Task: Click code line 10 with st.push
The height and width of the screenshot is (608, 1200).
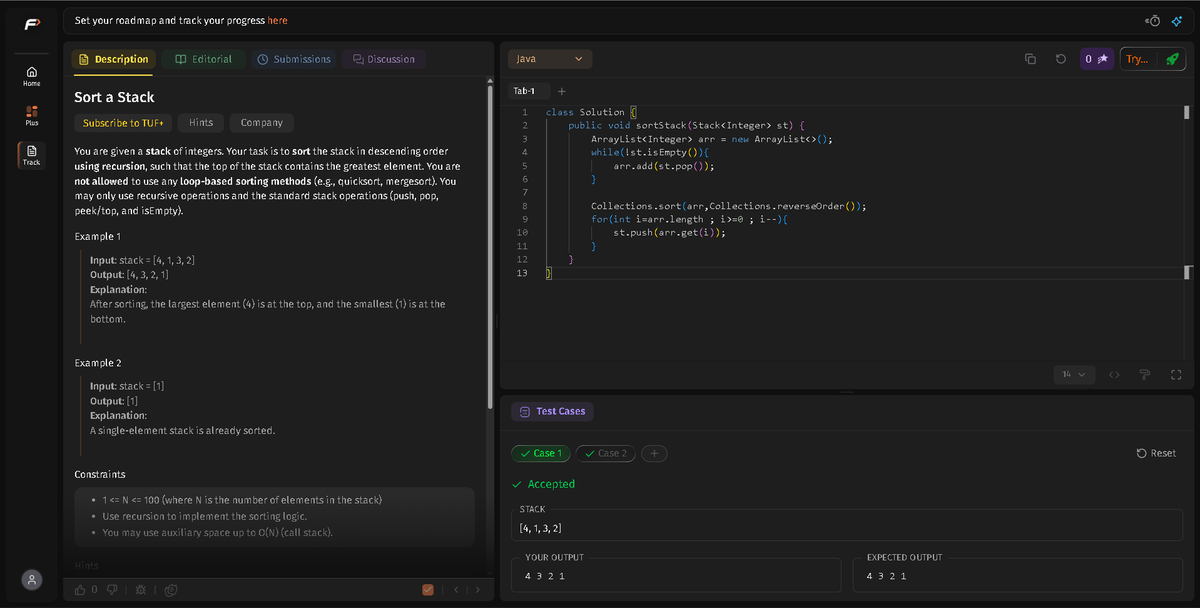Action: point(669,232)
